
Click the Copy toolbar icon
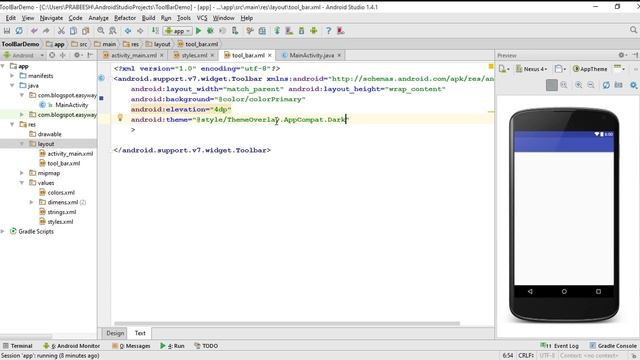coord(73,31)
